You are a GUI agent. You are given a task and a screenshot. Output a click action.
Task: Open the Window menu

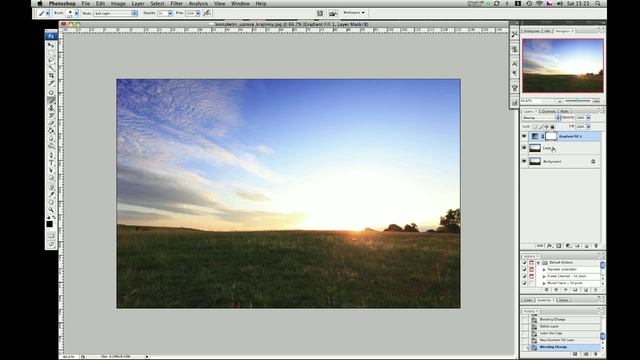pyautogui.click(x=240, y=4)
